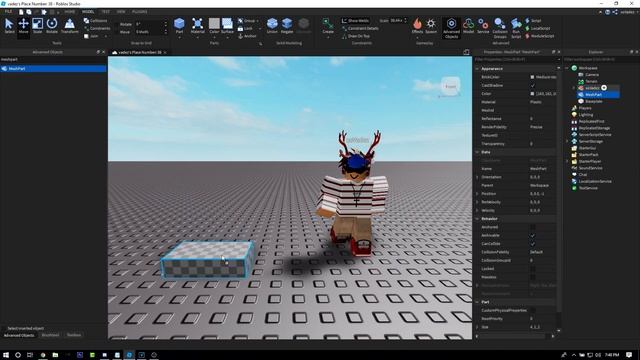The image size is (640, 360).
Task: Click the Filter workspace search field
Action: coord(601,60)
